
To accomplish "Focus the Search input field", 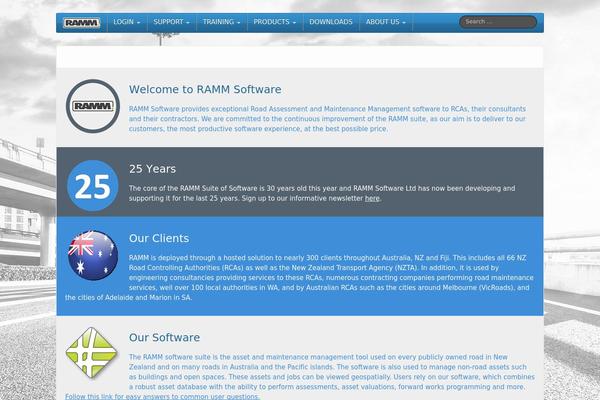I will (x=498, y=22).
